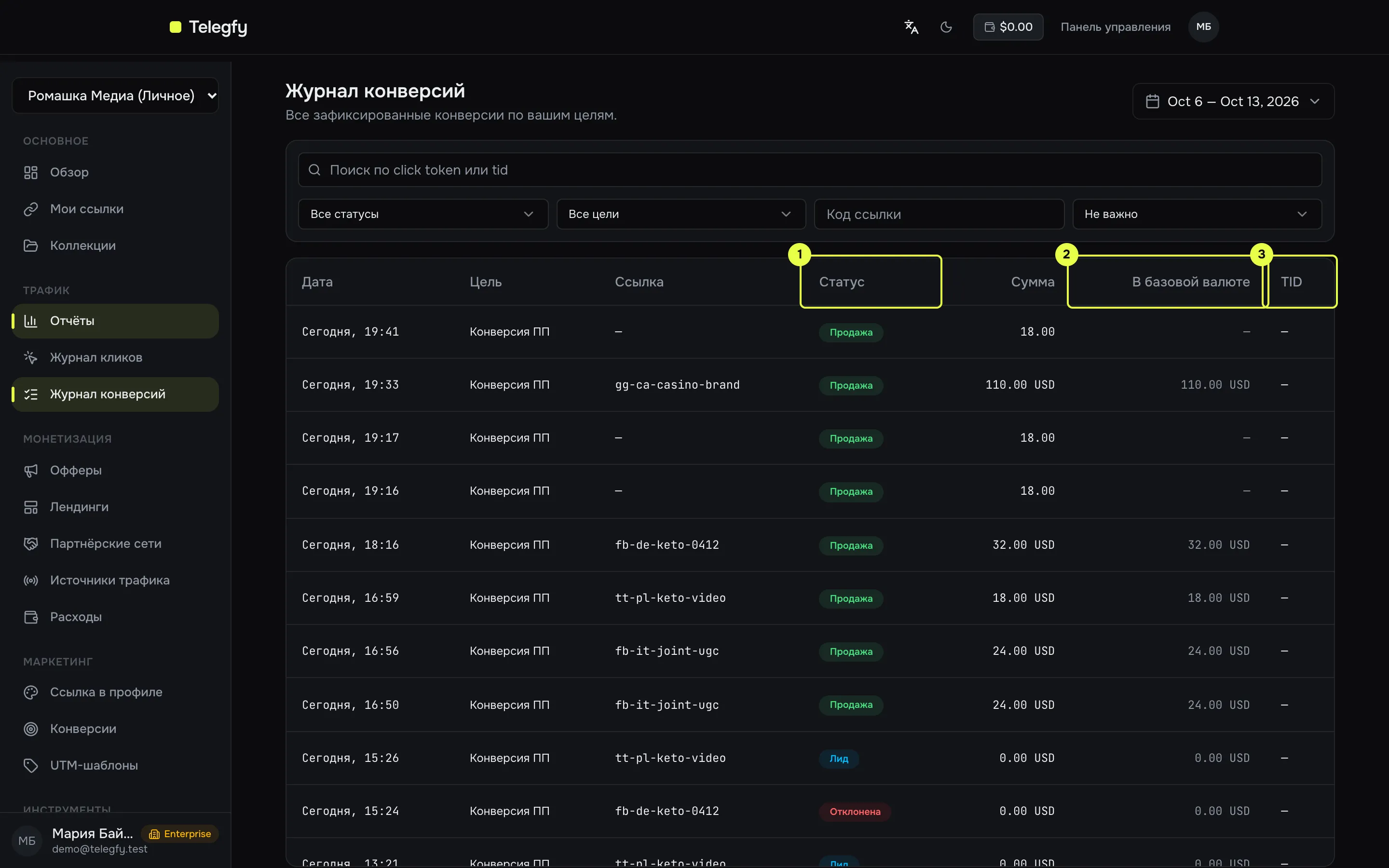Select the 110.00 USD amount cell
The height and width of the screenshot is (868, 1389).
tap(1020, 385)
